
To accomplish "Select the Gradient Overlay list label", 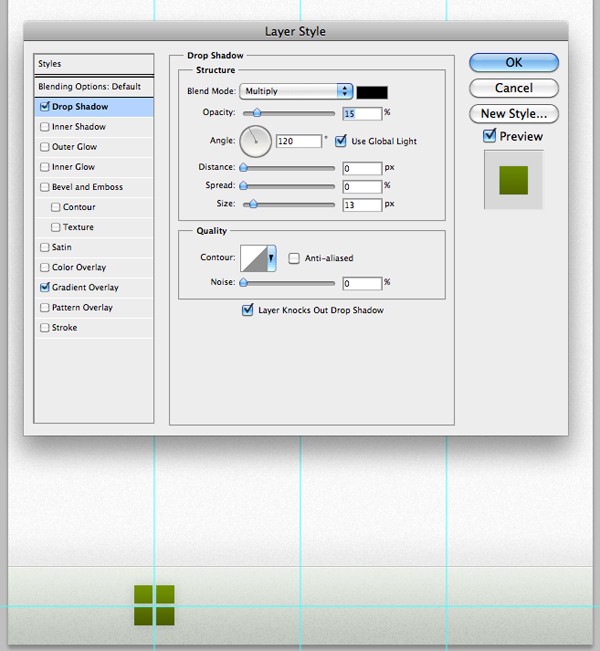I will pos(85,287).
